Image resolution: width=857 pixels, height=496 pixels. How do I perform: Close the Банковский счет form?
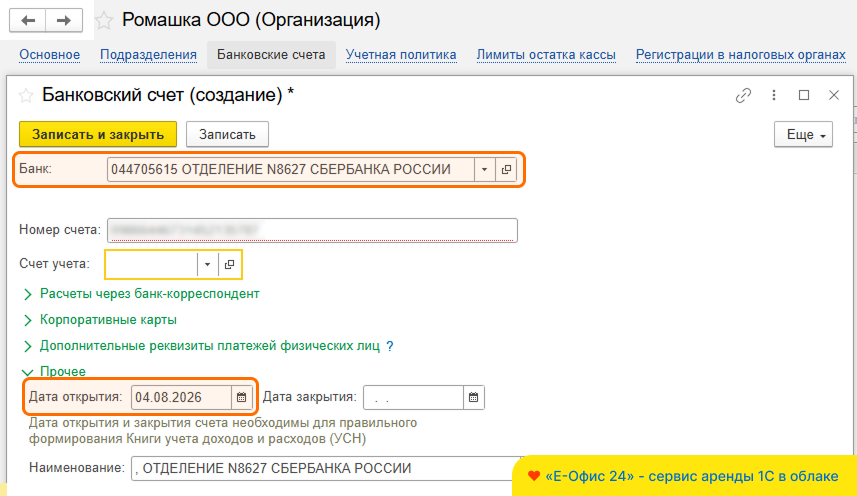coord(833,95)
